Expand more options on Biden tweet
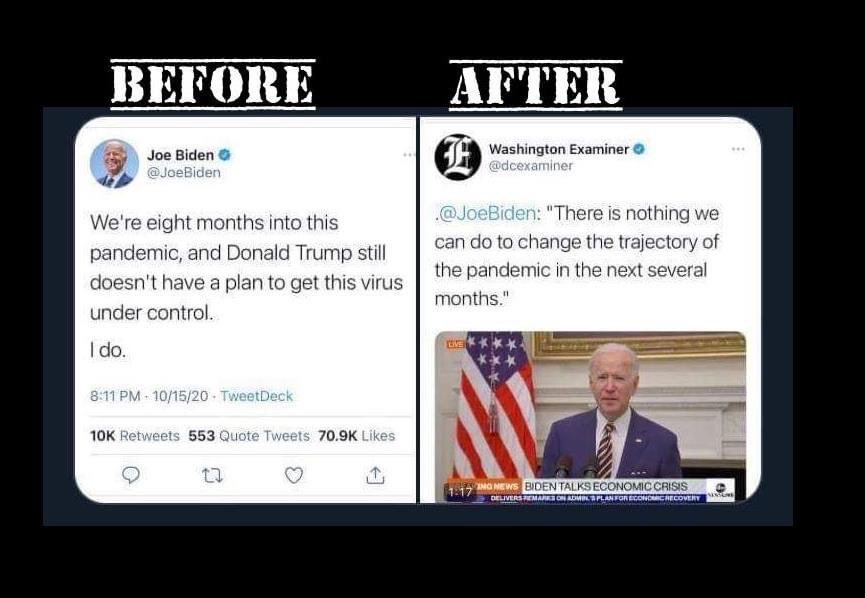 click(409, 155)
